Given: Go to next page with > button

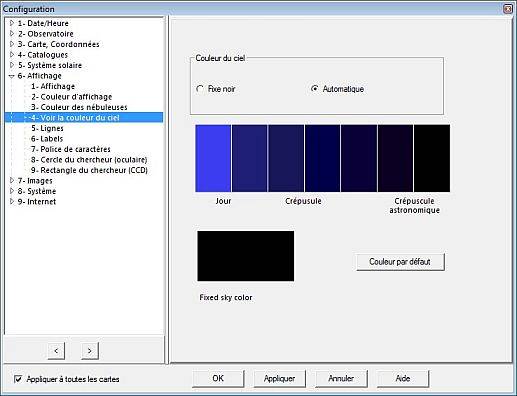Looking at the screenshot, I should coord(90,351).
